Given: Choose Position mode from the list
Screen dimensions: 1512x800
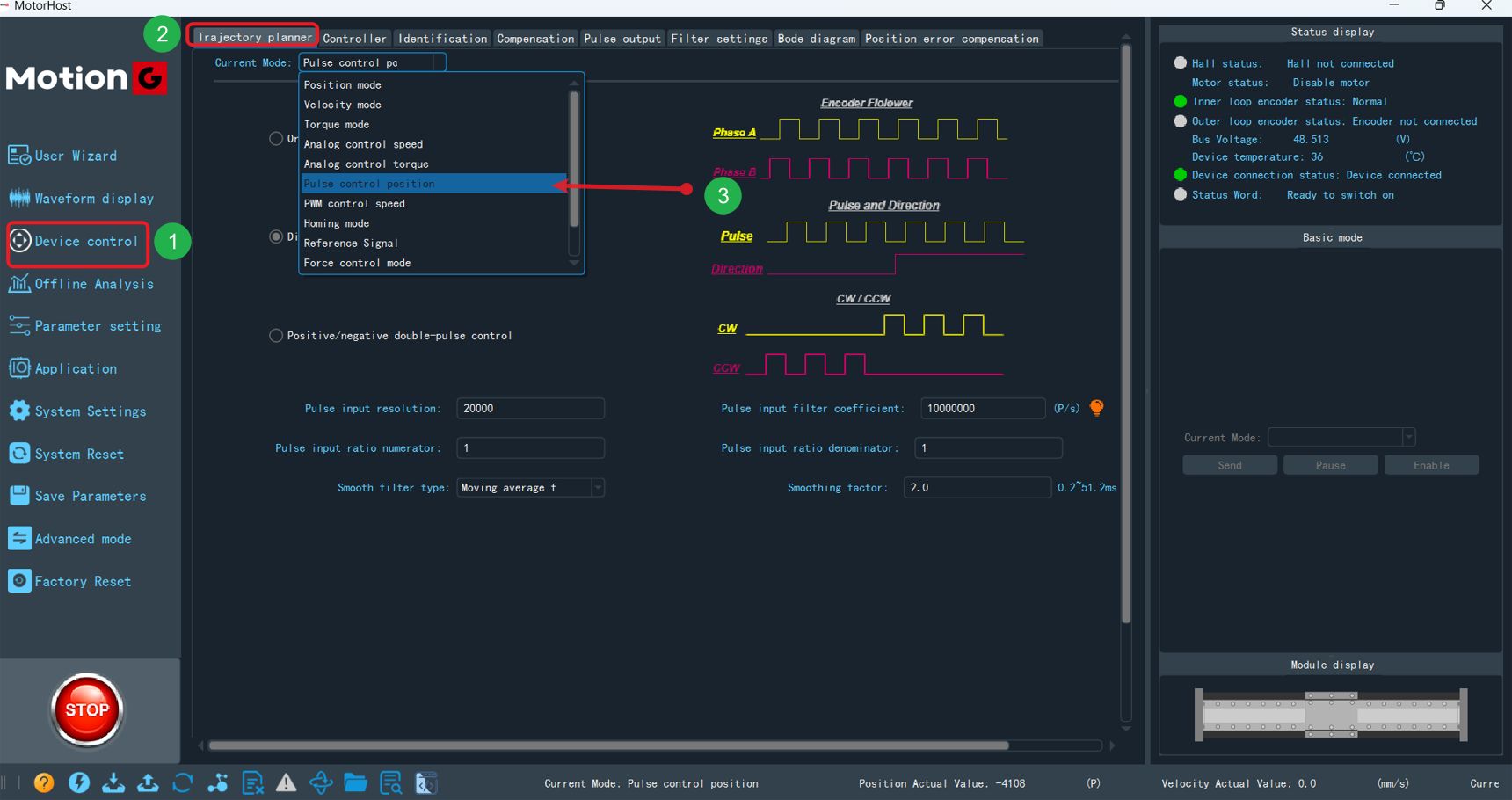Looking at the screenshot, I should [434, 84].
